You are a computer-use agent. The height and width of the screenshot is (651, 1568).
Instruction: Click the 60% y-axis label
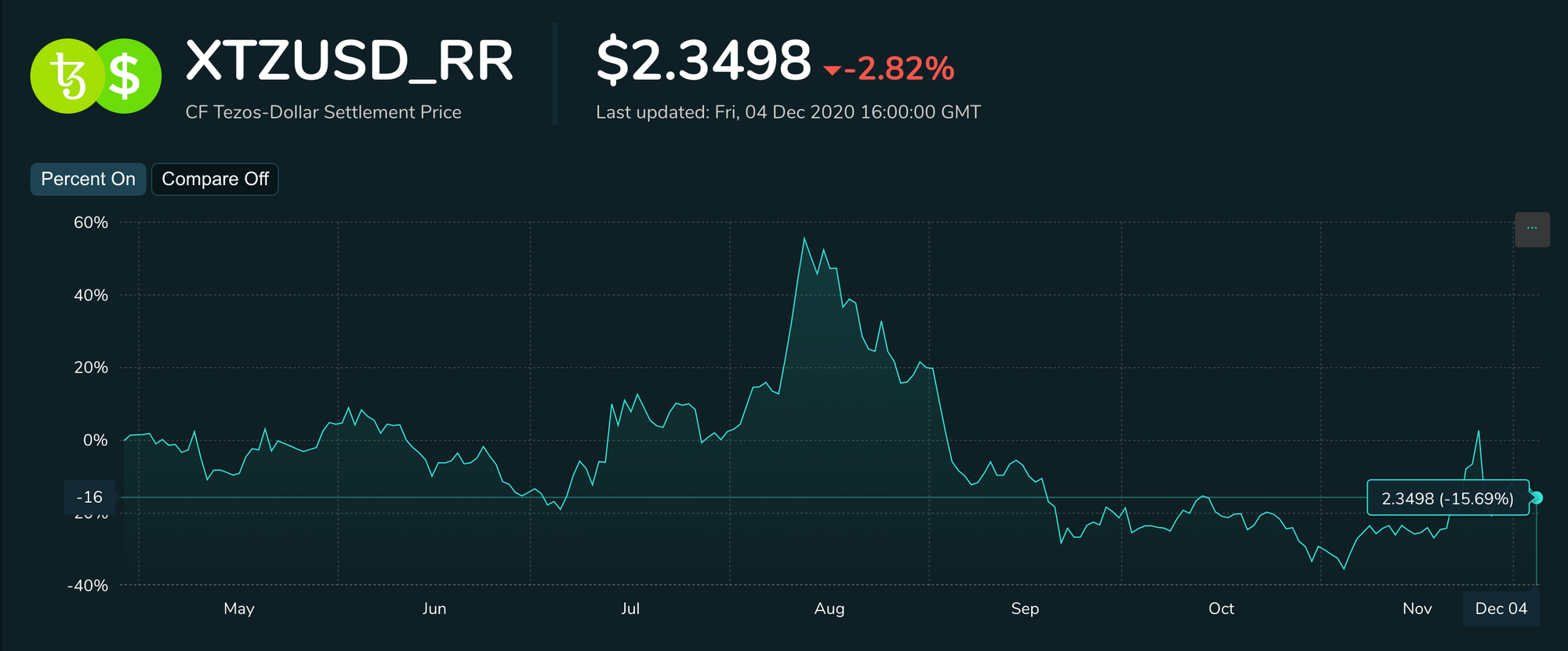click(x=91, y=223)
